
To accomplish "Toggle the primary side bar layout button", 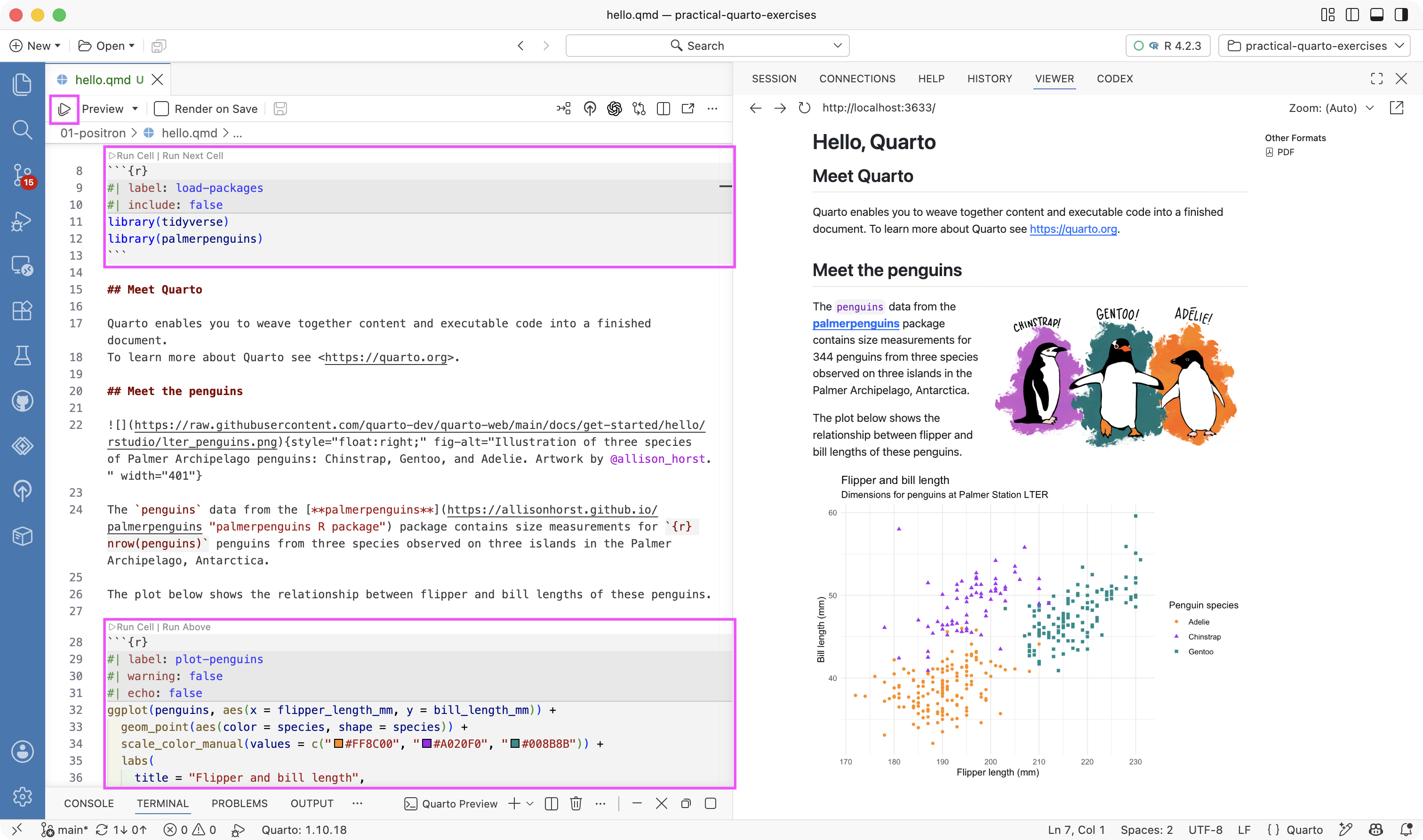I will tap(1352, 15).
